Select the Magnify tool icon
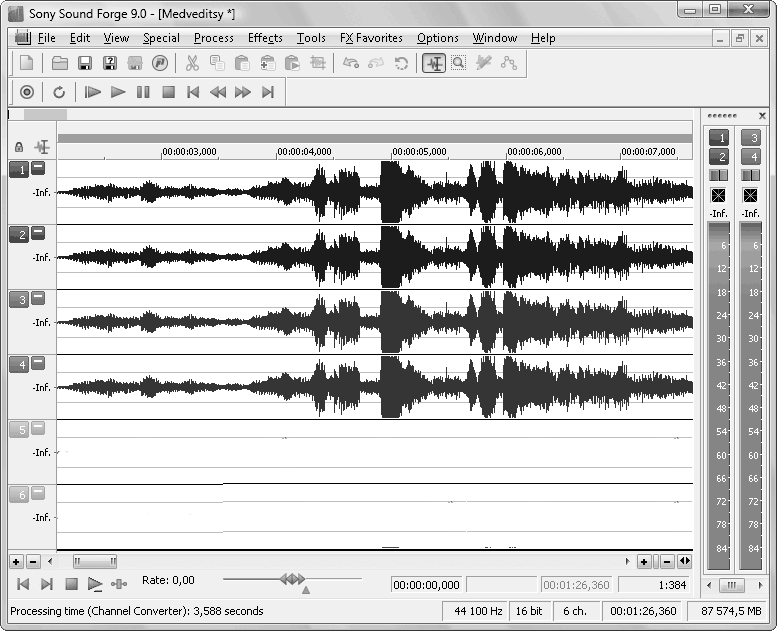This screenshot has width=777, height=631. tap(458, 63)
